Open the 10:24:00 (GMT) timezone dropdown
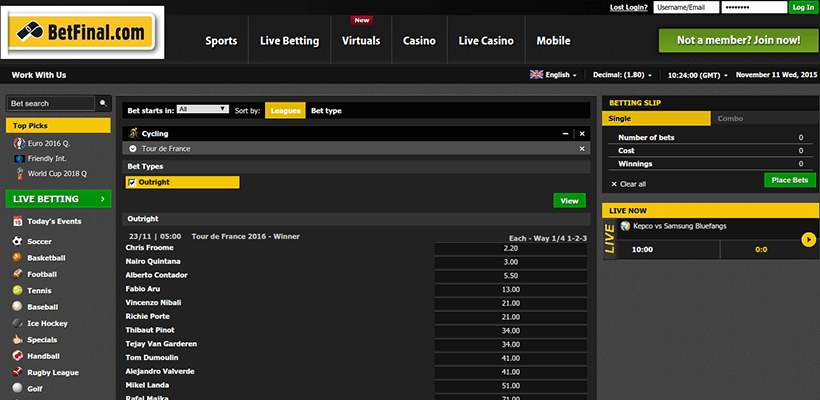 [698, 75]
